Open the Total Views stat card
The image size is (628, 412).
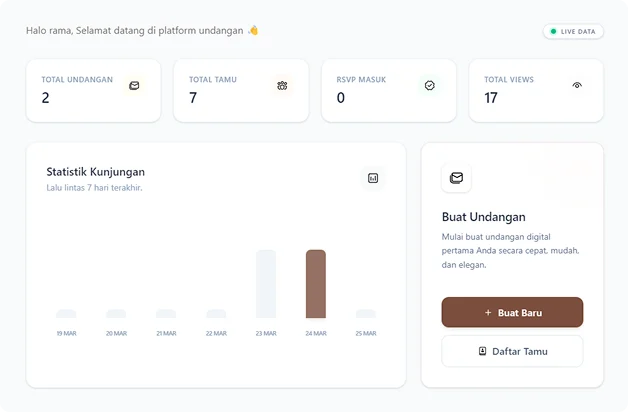click(535, 91)
